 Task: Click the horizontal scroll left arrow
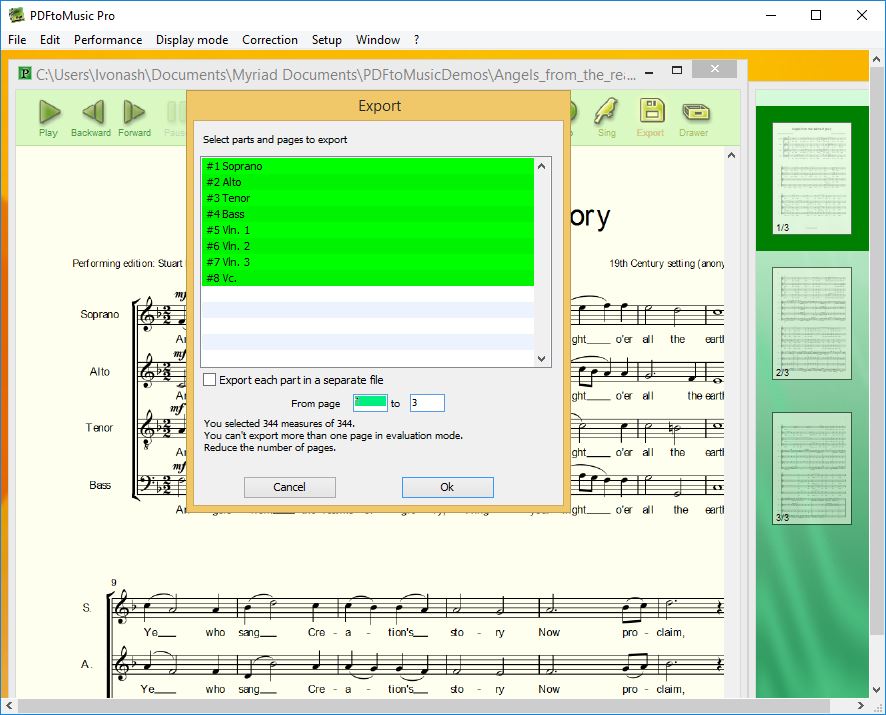click(8, 705)
